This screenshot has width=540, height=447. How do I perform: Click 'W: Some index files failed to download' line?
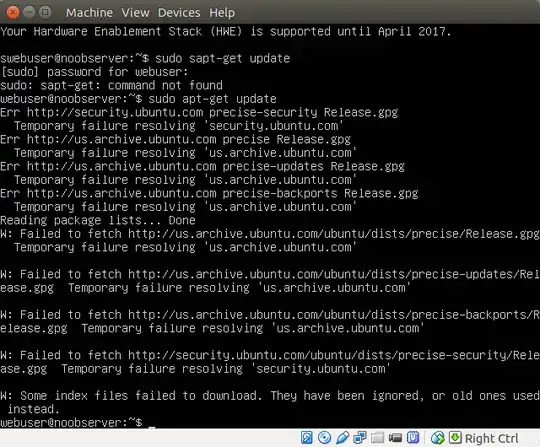coord(270,396)
